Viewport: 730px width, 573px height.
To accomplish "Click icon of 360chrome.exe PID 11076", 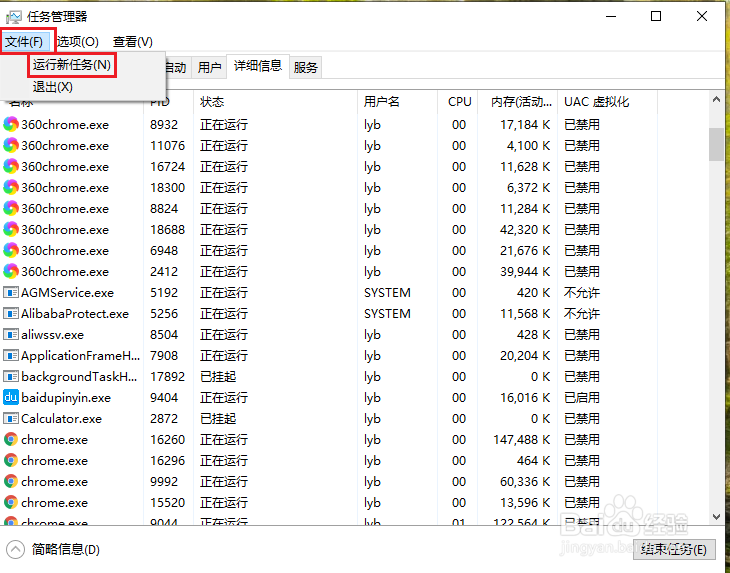I will [11, 145].
